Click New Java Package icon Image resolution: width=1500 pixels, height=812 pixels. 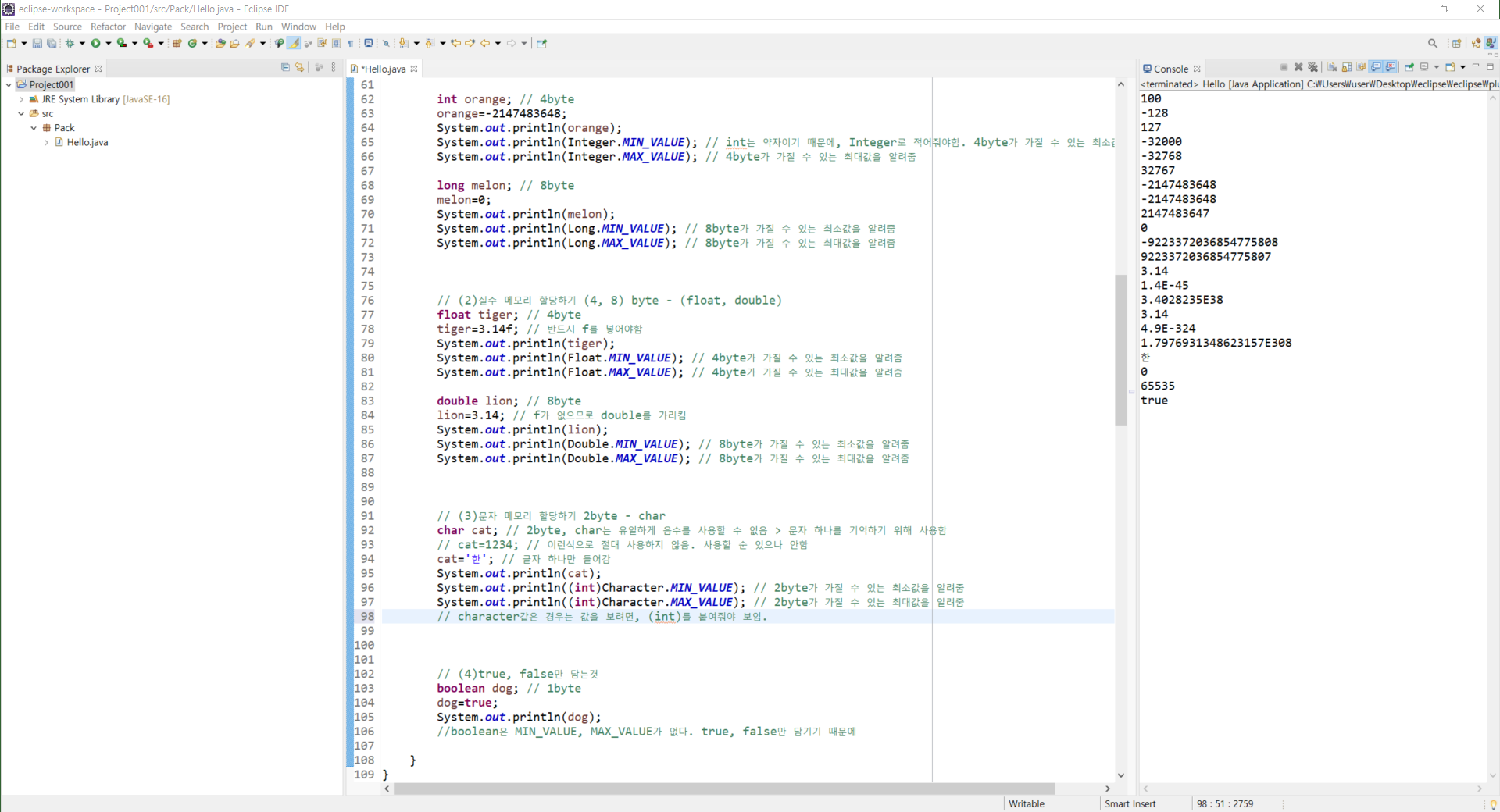(x=177, y=44)
